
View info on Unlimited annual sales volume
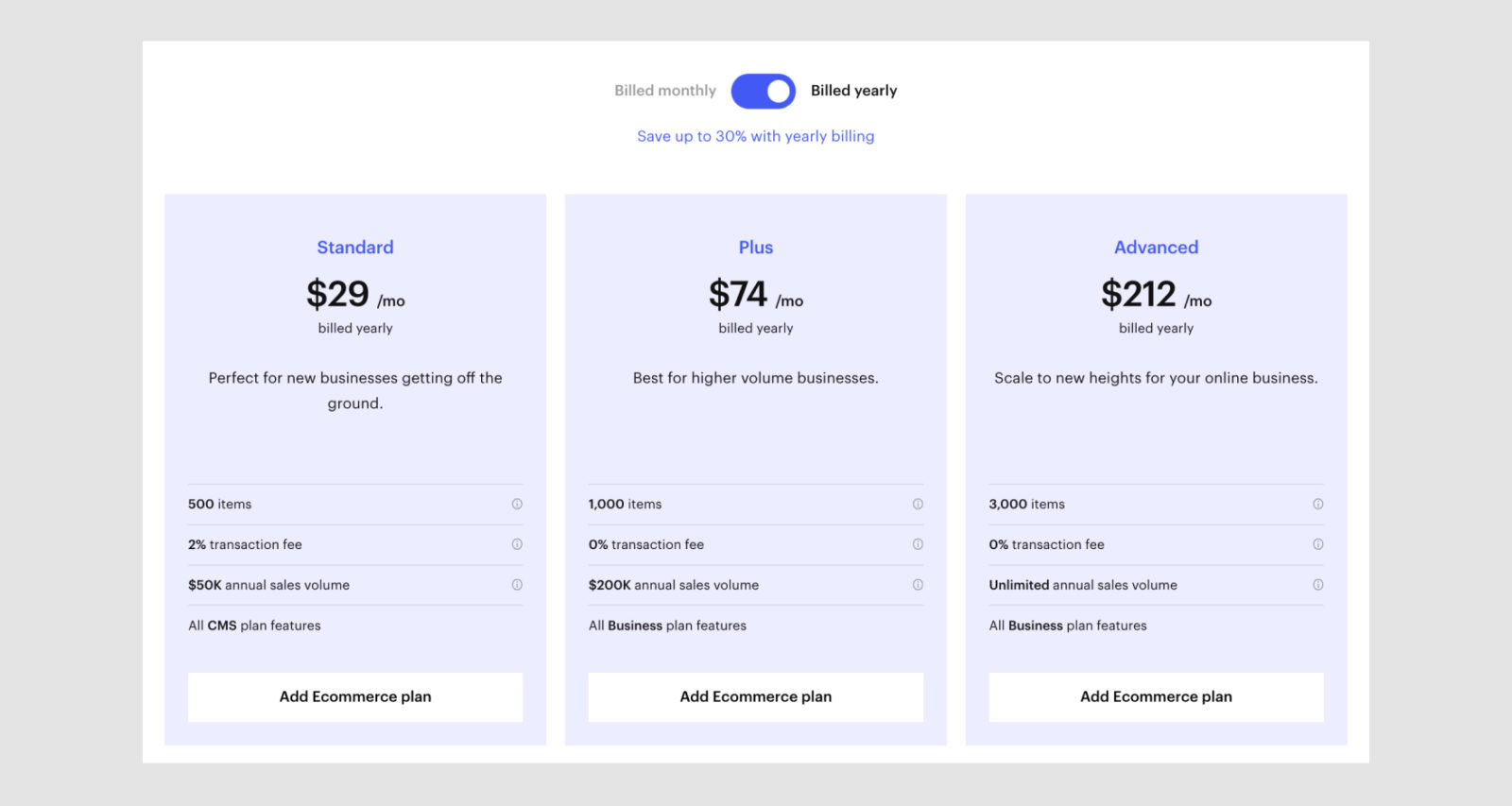coord(1318,585)
